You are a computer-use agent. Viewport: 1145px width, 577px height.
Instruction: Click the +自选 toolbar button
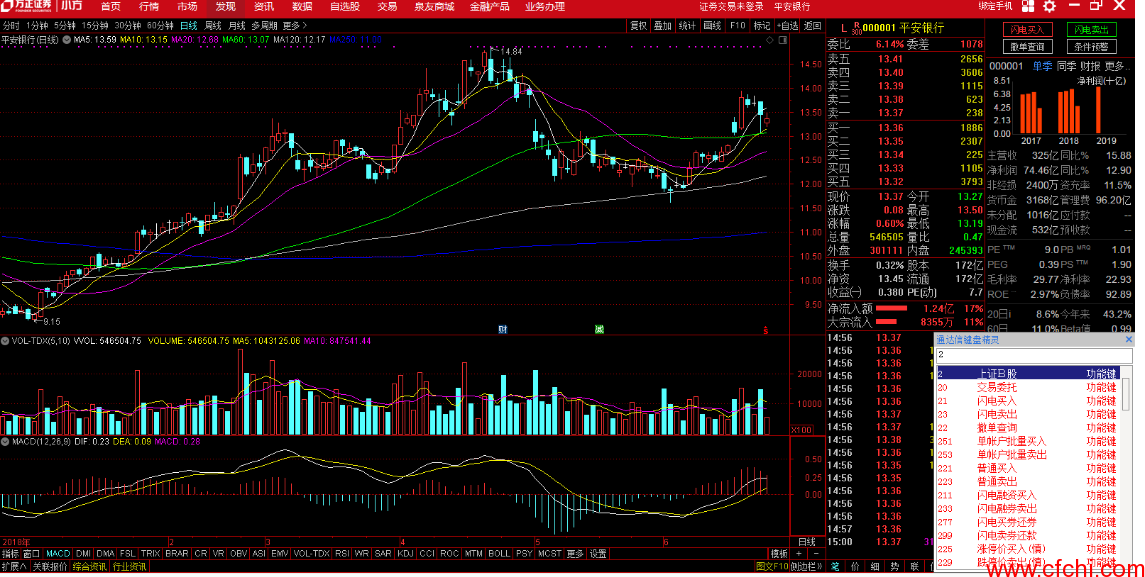pos(787,26)
